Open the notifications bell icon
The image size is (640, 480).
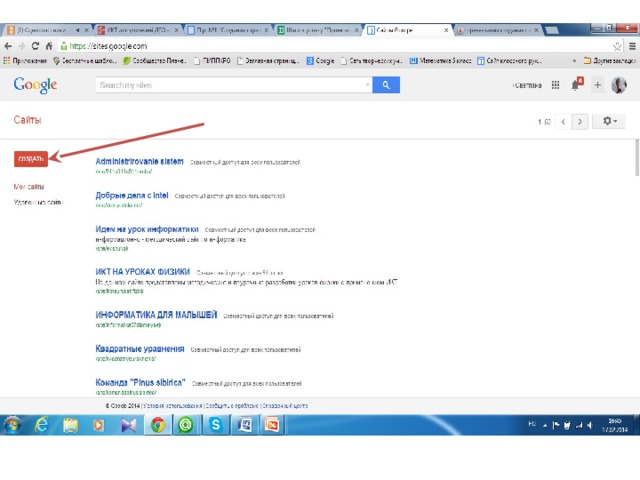(576, 84)
